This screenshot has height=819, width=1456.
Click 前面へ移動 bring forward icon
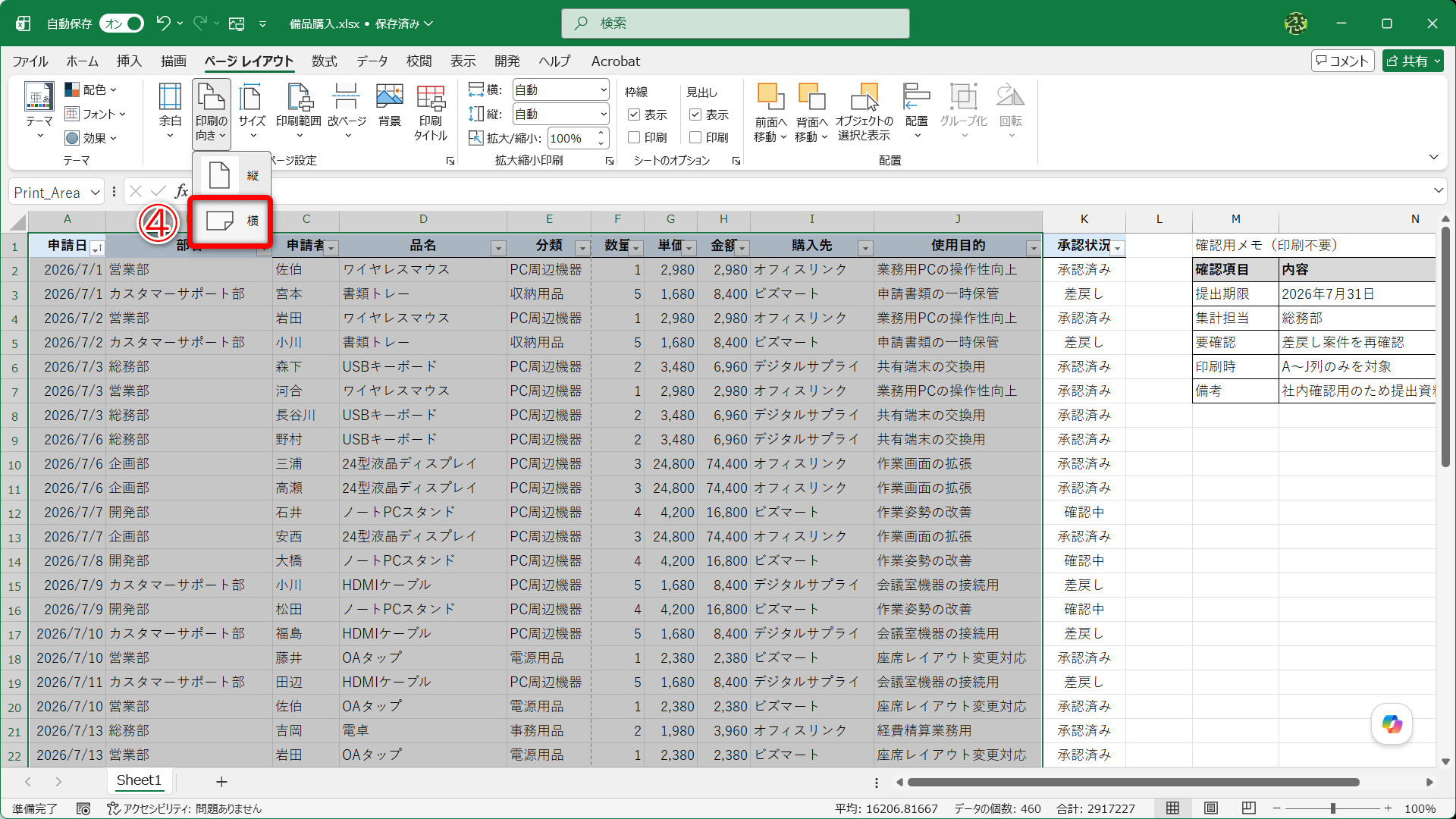[x=770, y=97]
